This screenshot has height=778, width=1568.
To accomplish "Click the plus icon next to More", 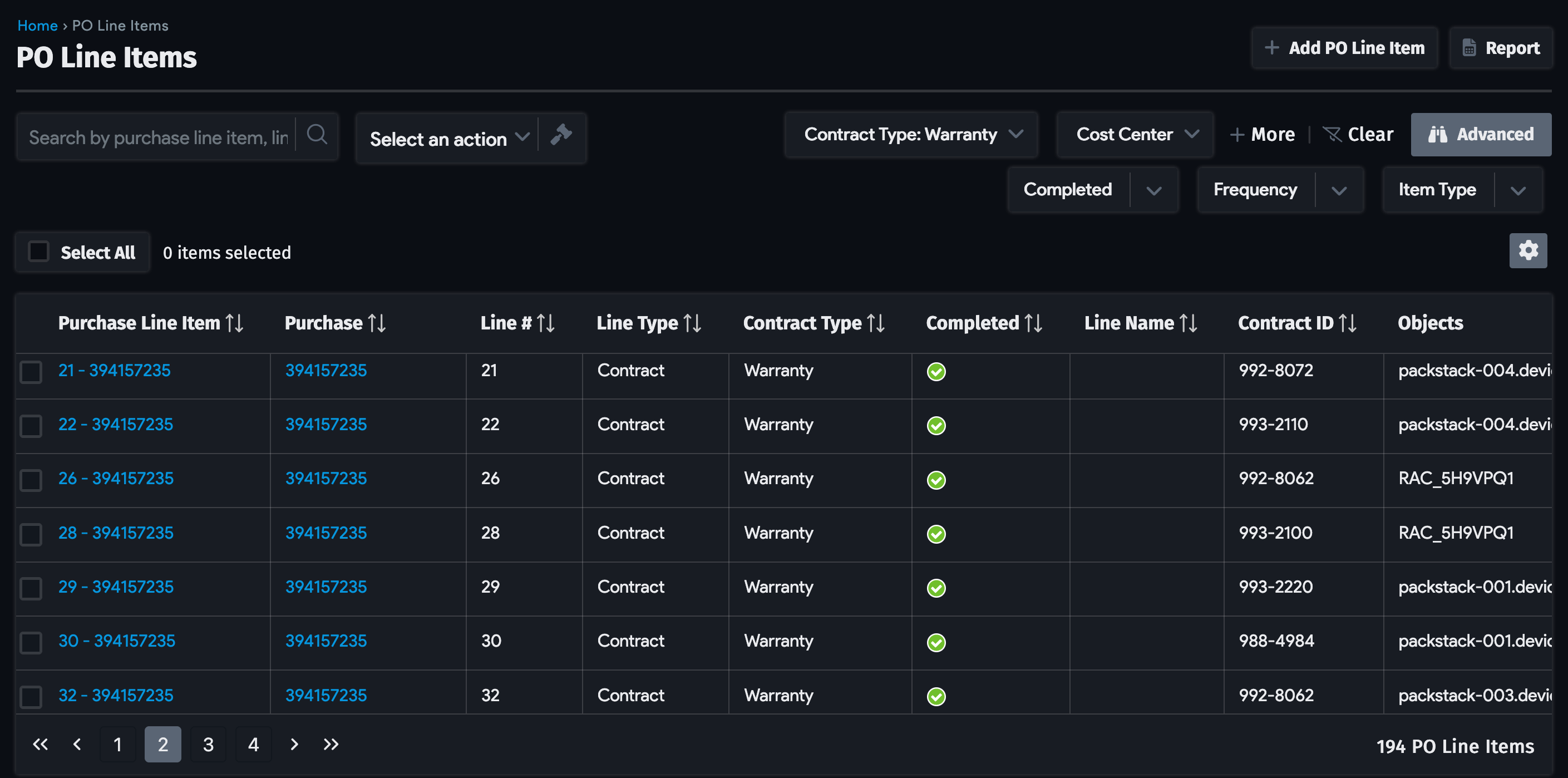I will pyautogui.click(x=1237, y=134).
